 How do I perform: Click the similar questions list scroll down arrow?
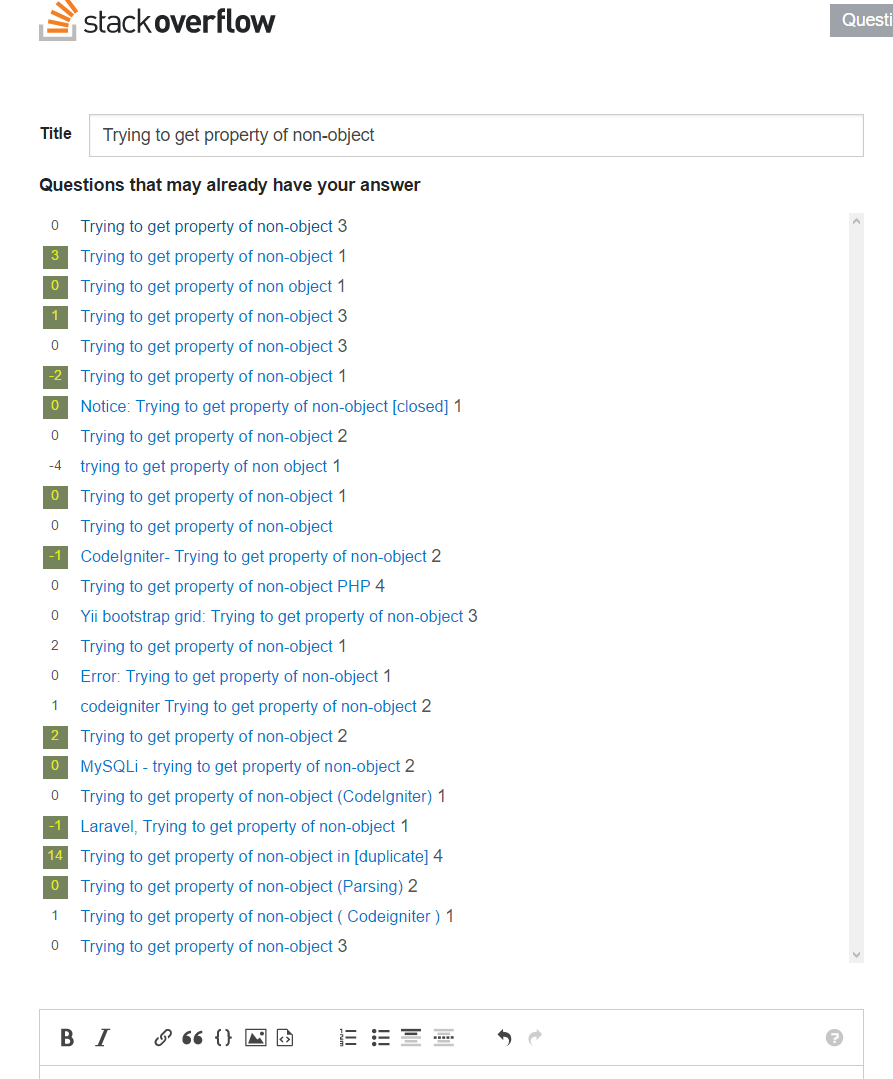pos(857,954)
